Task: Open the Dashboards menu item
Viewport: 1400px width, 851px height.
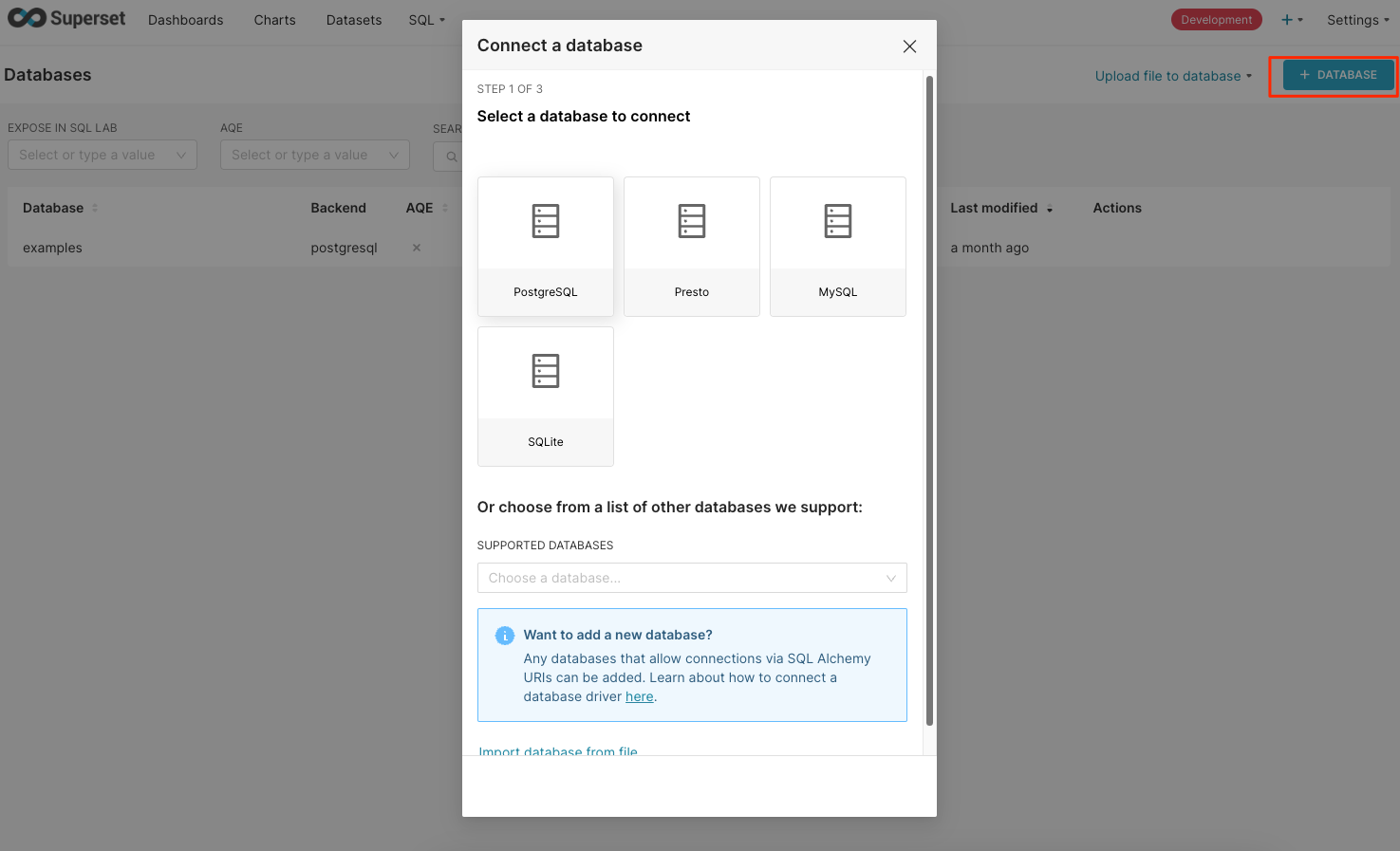Action: pos(185,20)
